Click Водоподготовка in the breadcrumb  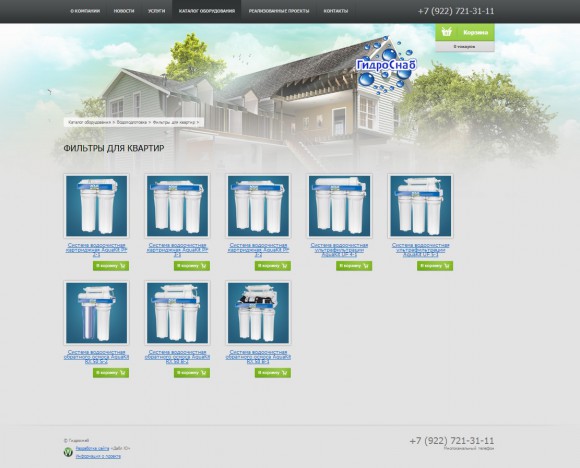[132, 122]
